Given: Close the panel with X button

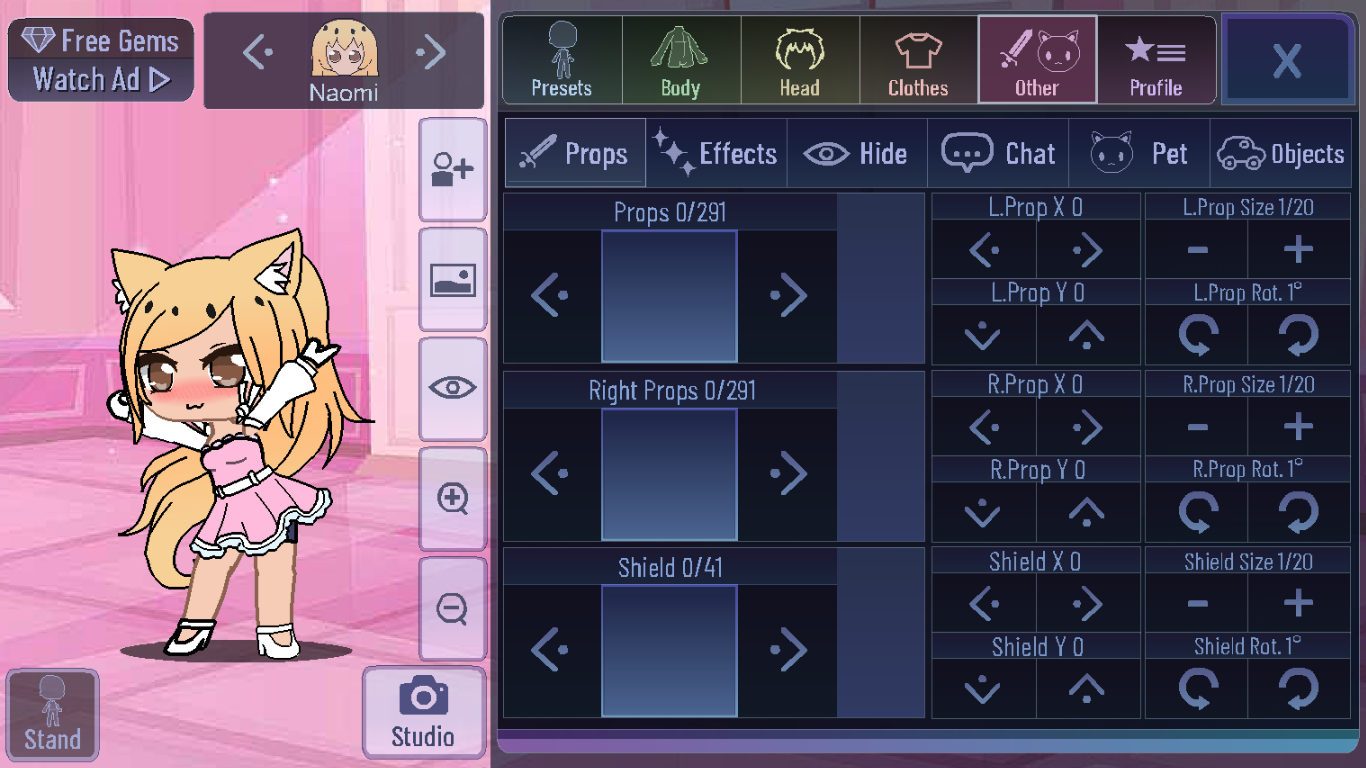Looking at the screenshot, I should coord(1286,60).
